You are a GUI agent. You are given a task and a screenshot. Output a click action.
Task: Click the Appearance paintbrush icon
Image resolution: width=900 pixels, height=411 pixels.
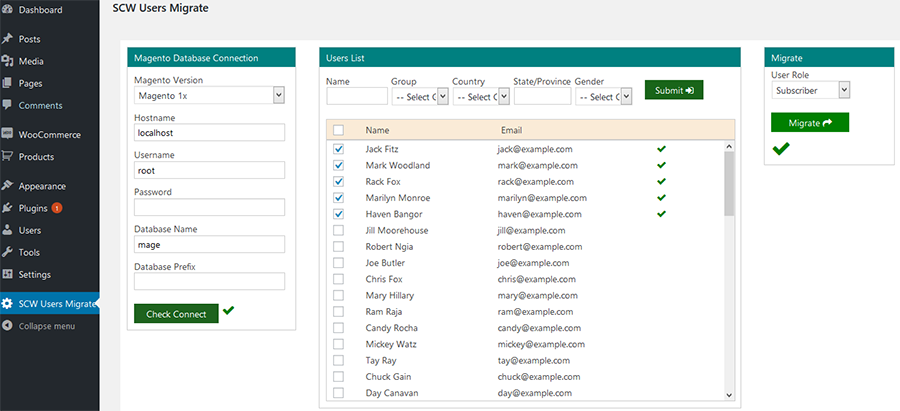(8, 186)
